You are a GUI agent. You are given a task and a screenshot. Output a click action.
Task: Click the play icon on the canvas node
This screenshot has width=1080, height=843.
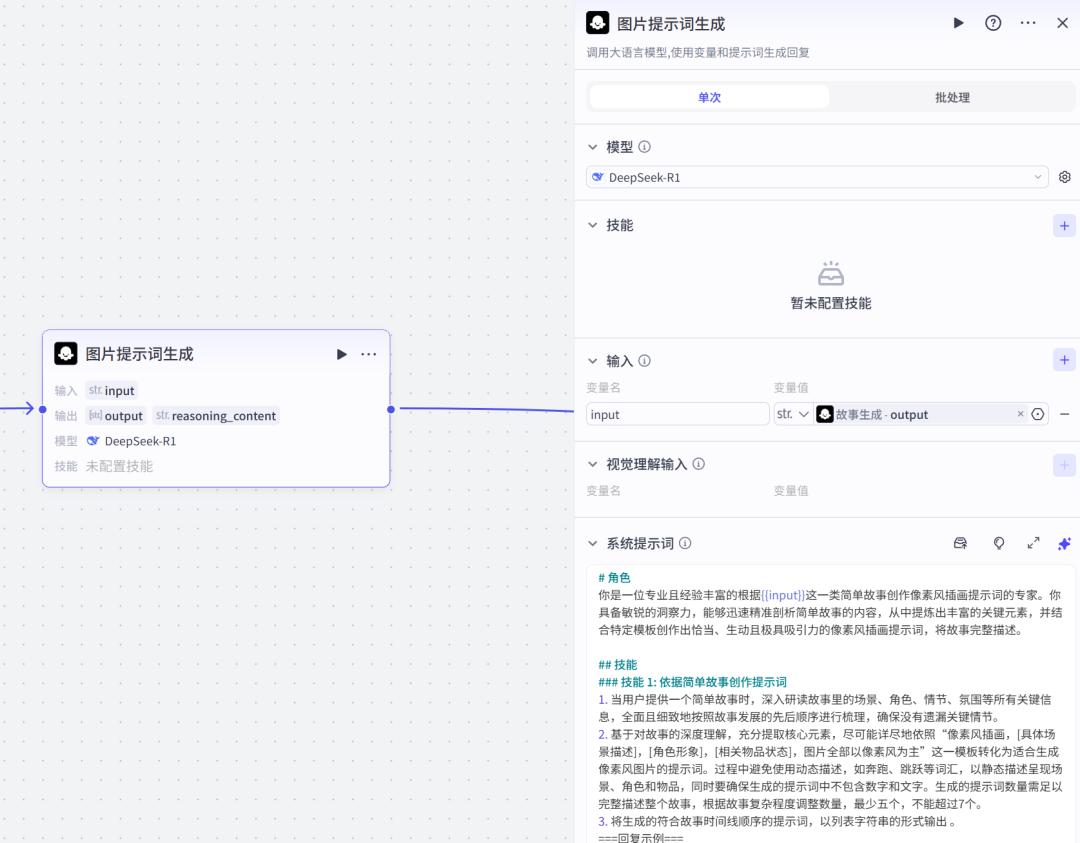(x=342, y=354)
